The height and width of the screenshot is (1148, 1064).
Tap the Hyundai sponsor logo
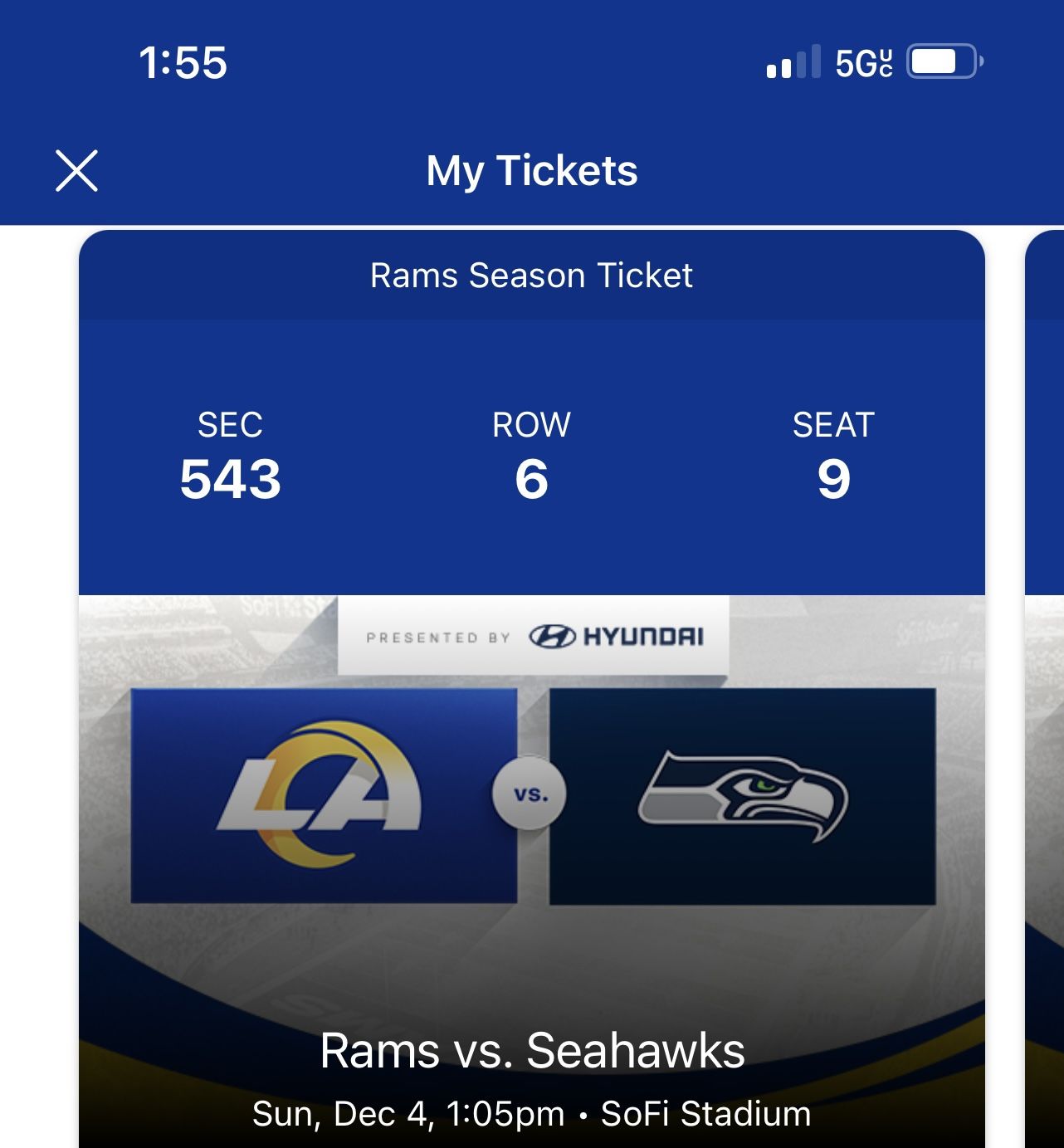(617, 637)
